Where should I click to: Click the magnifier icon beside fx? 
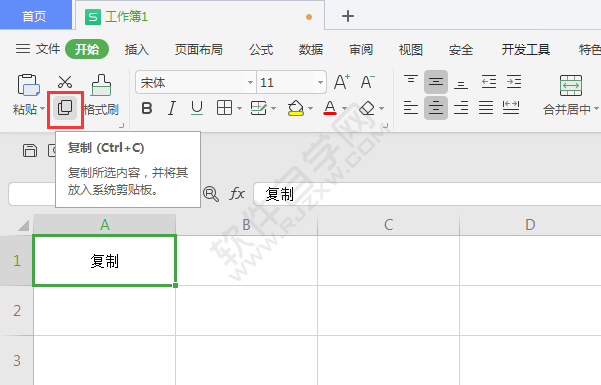coord(211,194)
